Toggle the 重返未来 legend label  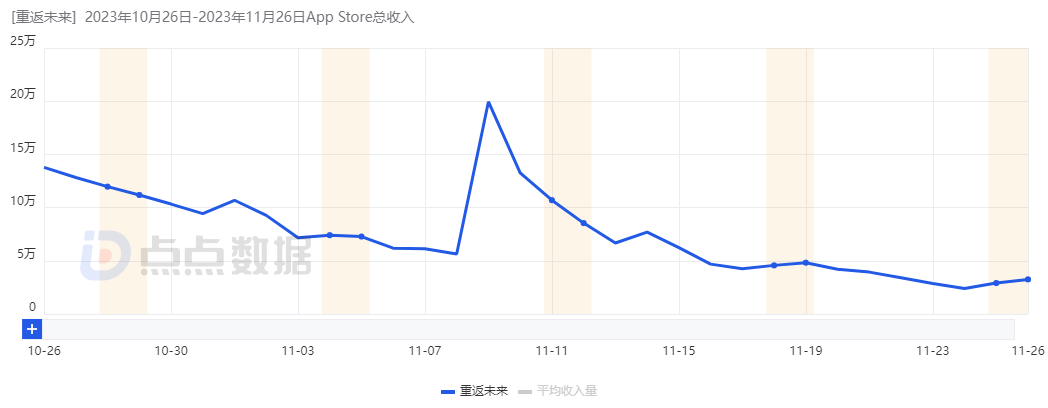(x=484, y=391)
